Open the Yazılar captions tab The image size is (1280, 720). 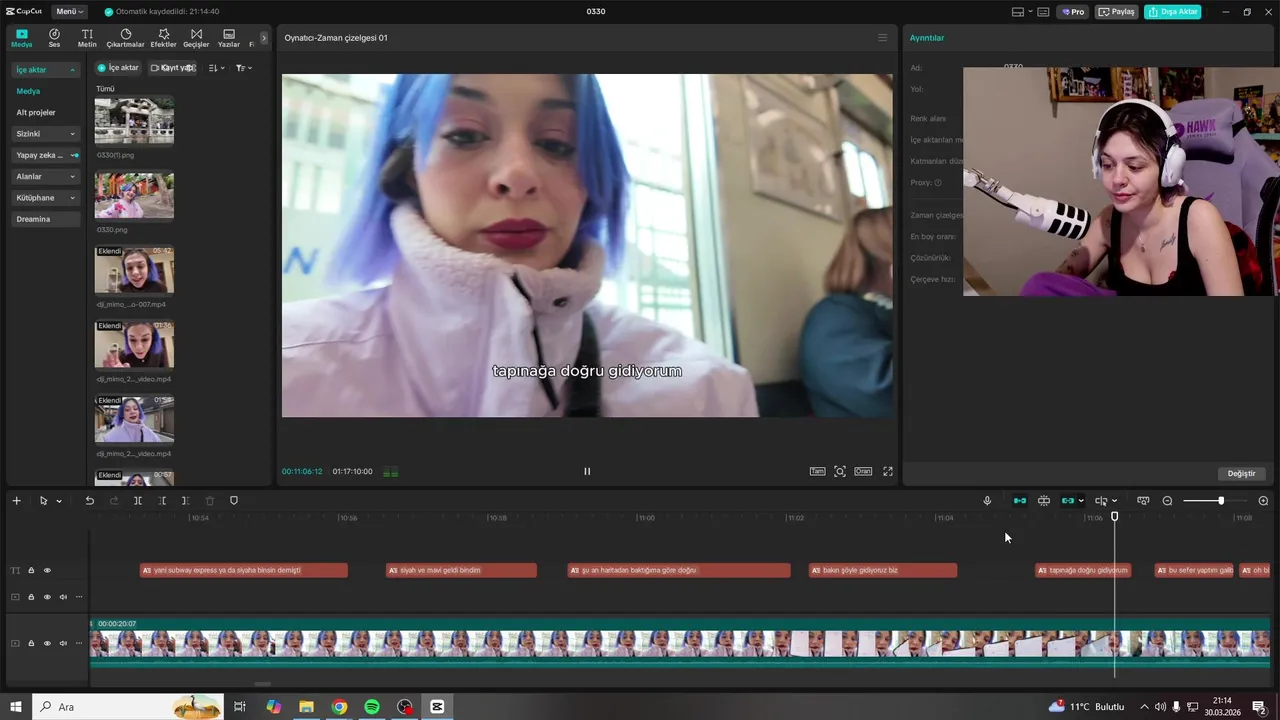point(229,38)
